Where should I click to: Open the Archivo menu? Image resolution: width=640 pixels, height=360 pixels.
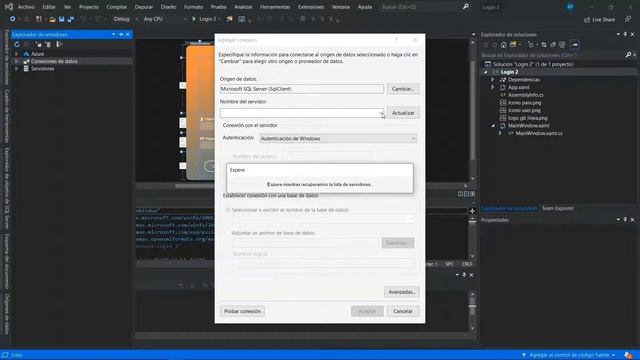[x=26, y=7]
